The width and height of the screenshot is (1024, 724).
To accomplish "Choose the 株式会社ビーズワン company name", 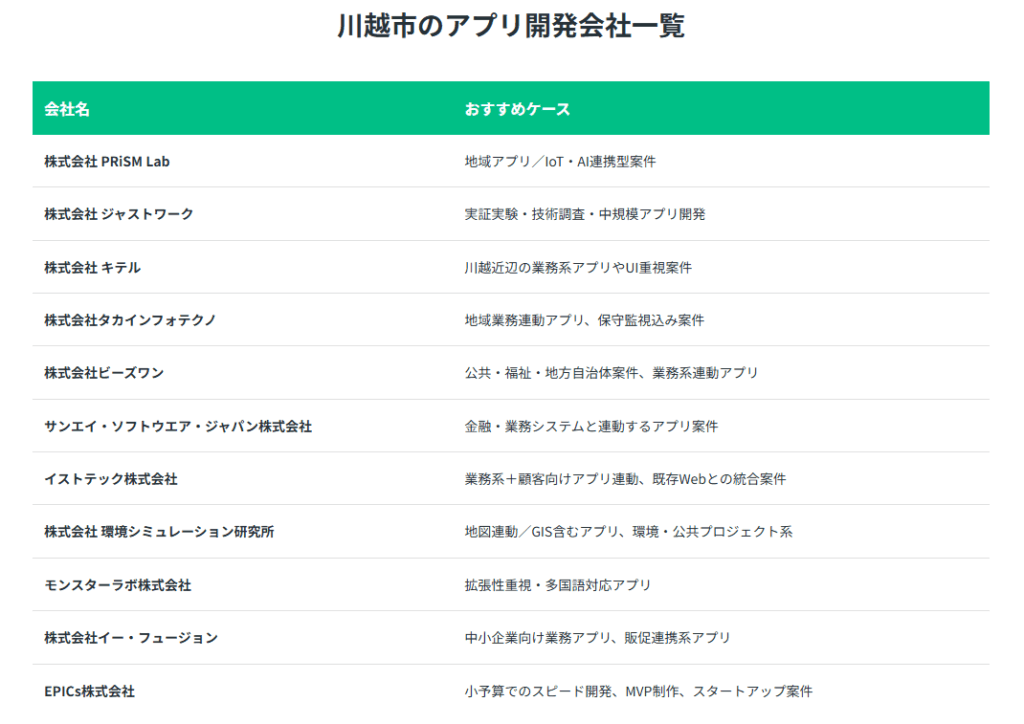I will (x=104, y=373).
